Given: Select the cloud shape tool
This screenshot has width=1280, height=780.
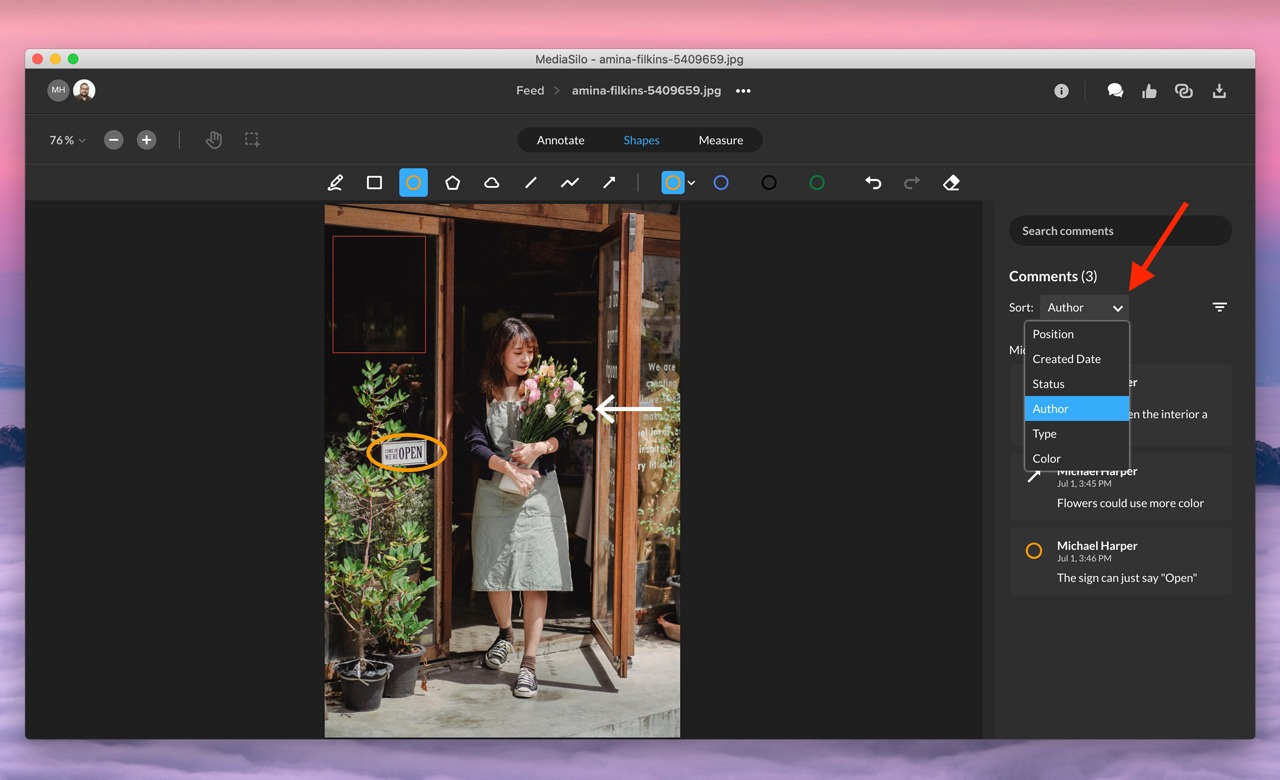Looking at the screenshot, I should [x=491, y=183].
